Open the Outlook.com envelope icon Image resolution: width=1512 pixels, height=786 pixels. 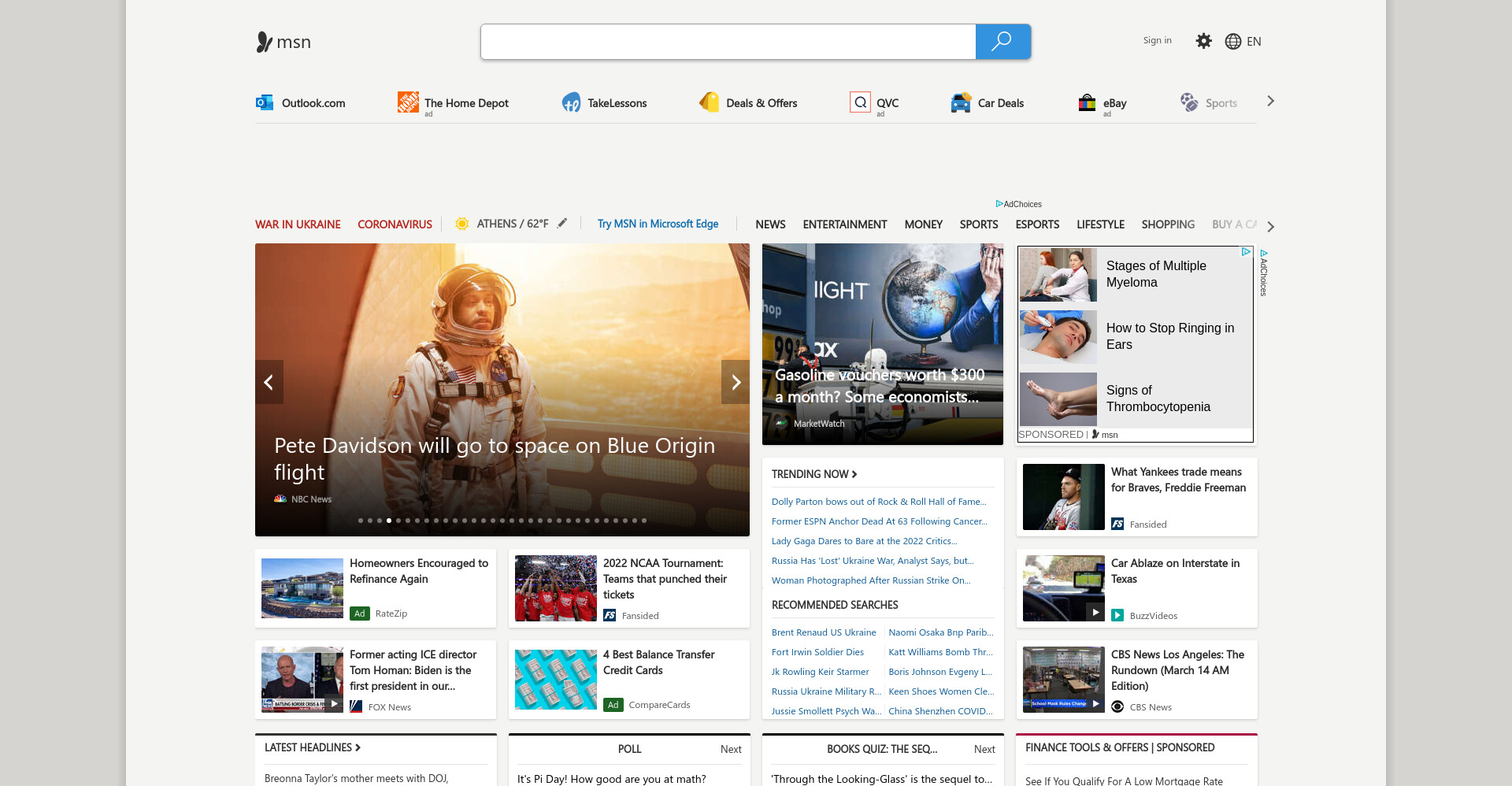265,102
